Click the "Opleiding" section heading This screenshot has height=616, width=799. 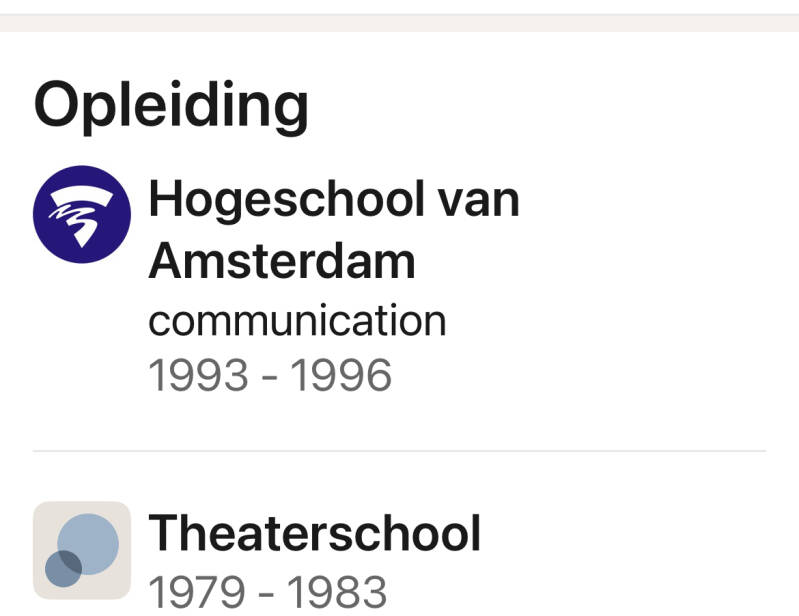[x=171, y=104]
